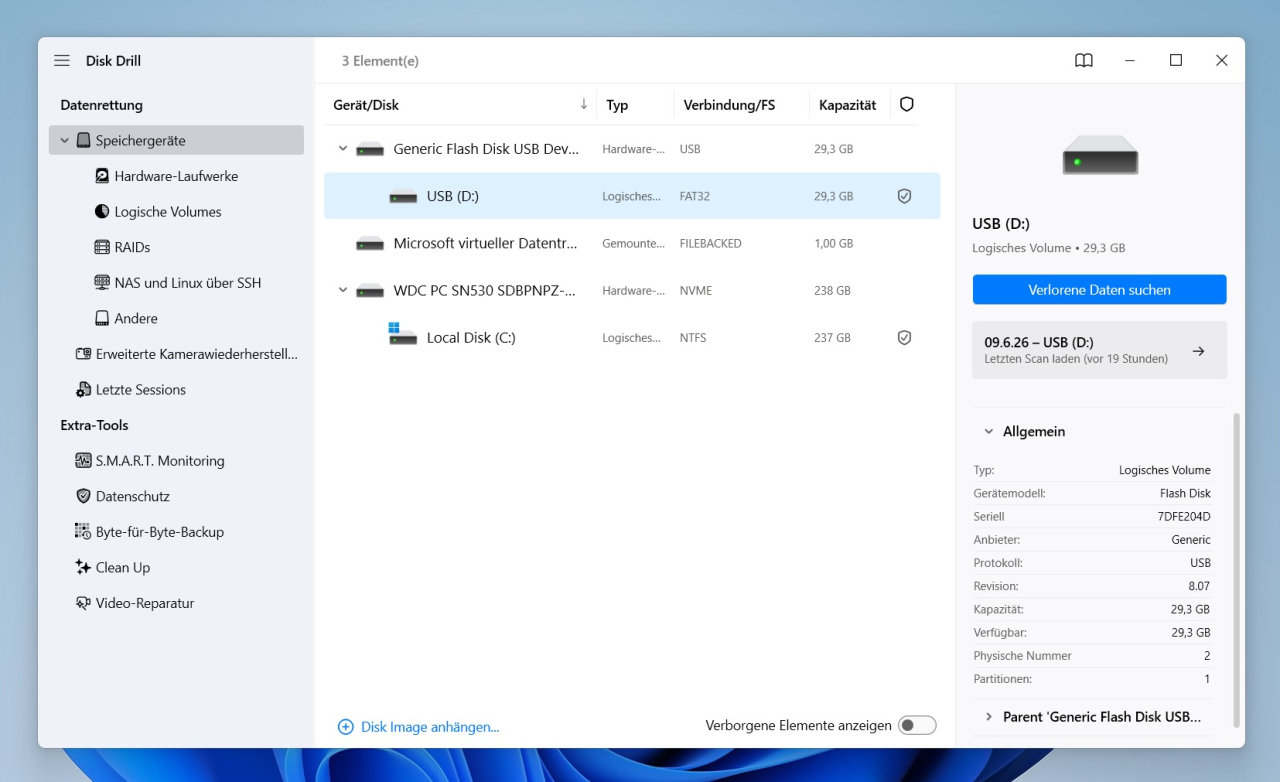Click the large drive image in details panel

[1100, 156]
